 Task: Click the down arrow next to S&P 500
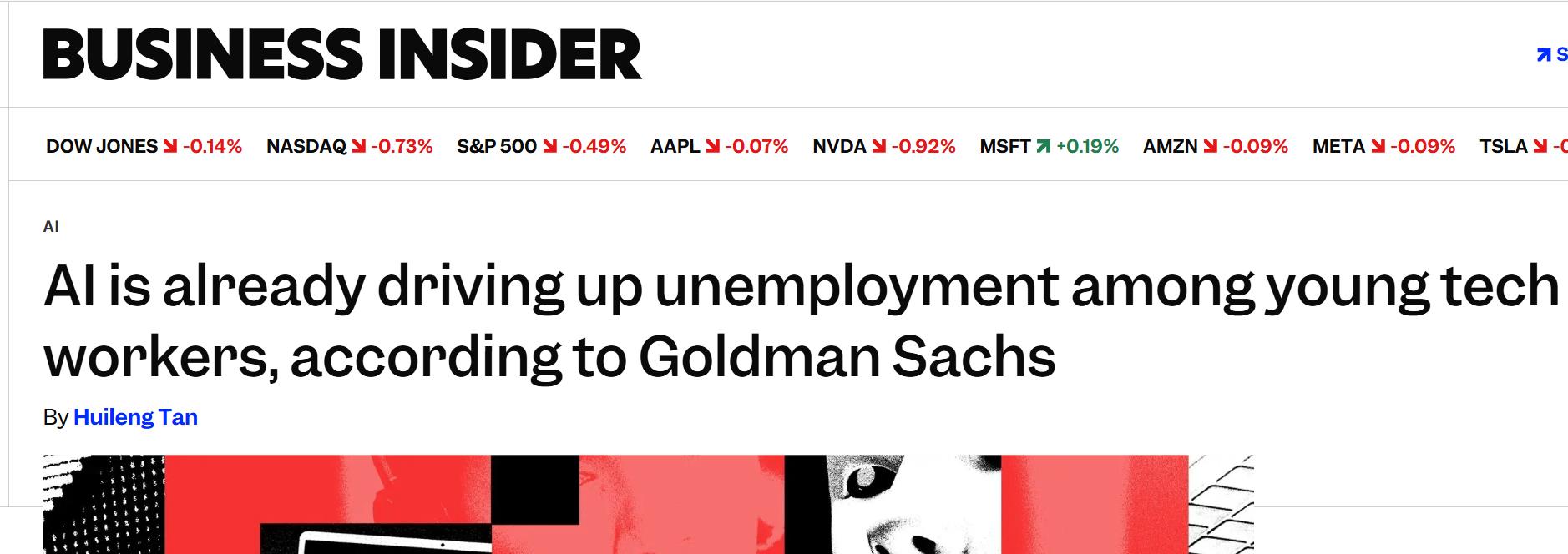pyautogui.click(x=549, y=147)
